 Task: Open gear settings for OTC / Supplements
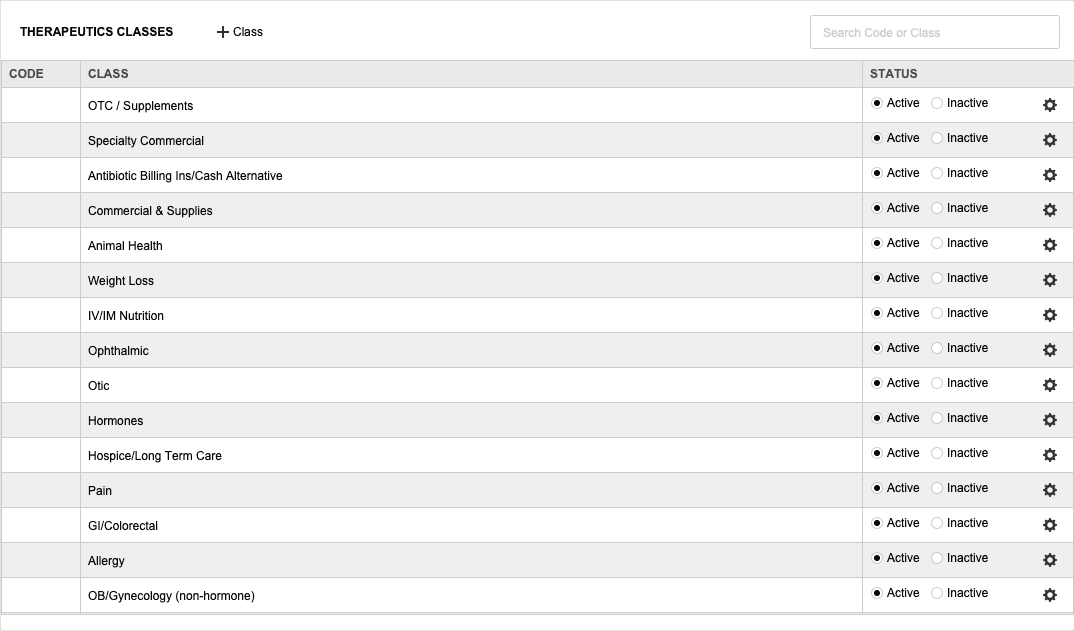tap(1049, 105)
